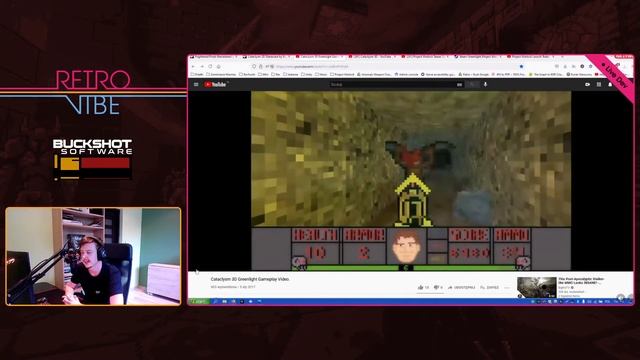
Task: Open the Admin console bookmark
Action: coord(407,75)
